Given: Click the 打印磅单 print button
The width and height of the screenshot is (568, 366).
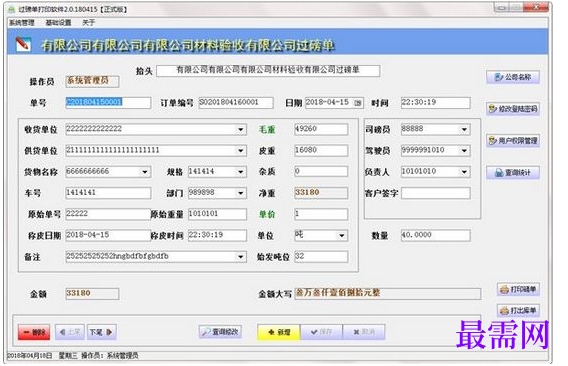Looking at the screenshot, I should click(x=518, y=289).
